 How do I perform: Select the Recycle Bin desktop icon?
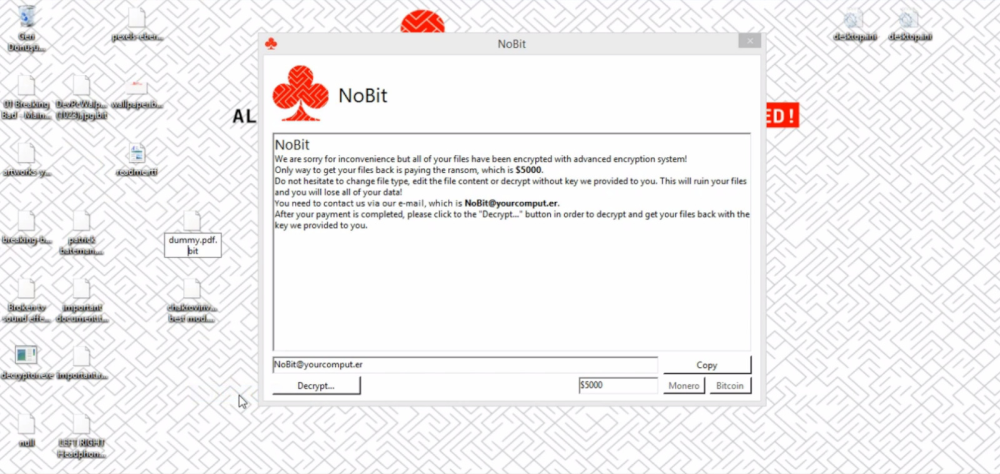[x=26, y=18]
